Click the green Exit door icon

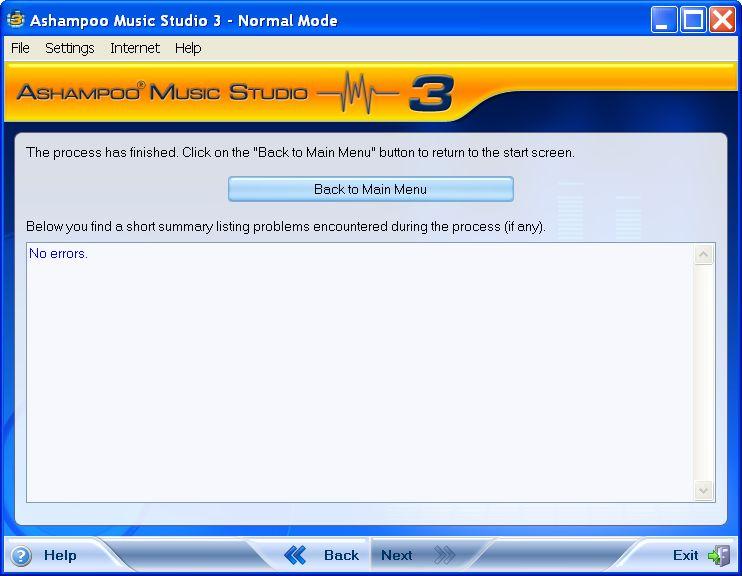[x=718, y=556]
